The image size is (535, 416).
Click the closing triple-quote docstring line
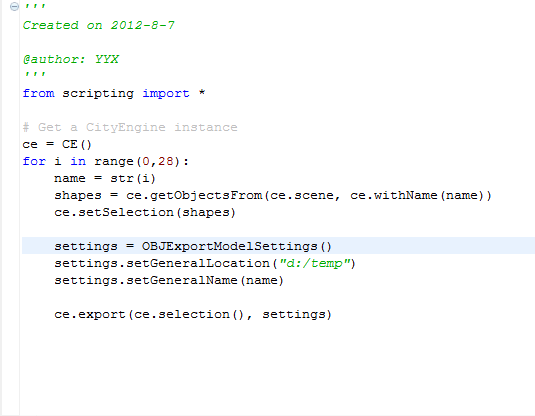[34, 74]
